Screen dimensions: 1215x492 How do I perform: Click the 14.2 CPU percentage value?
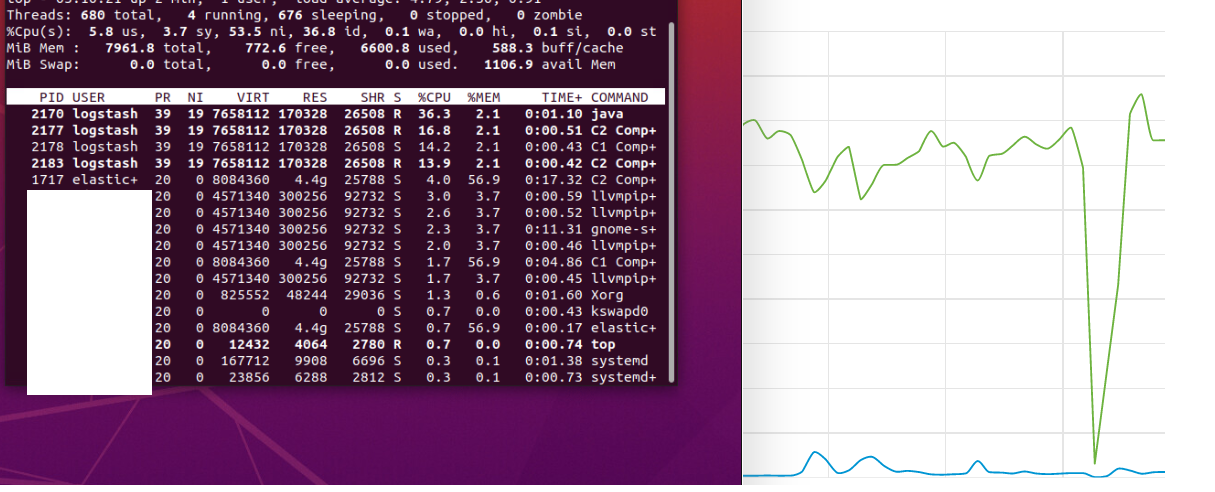click(x=434, y=146)
